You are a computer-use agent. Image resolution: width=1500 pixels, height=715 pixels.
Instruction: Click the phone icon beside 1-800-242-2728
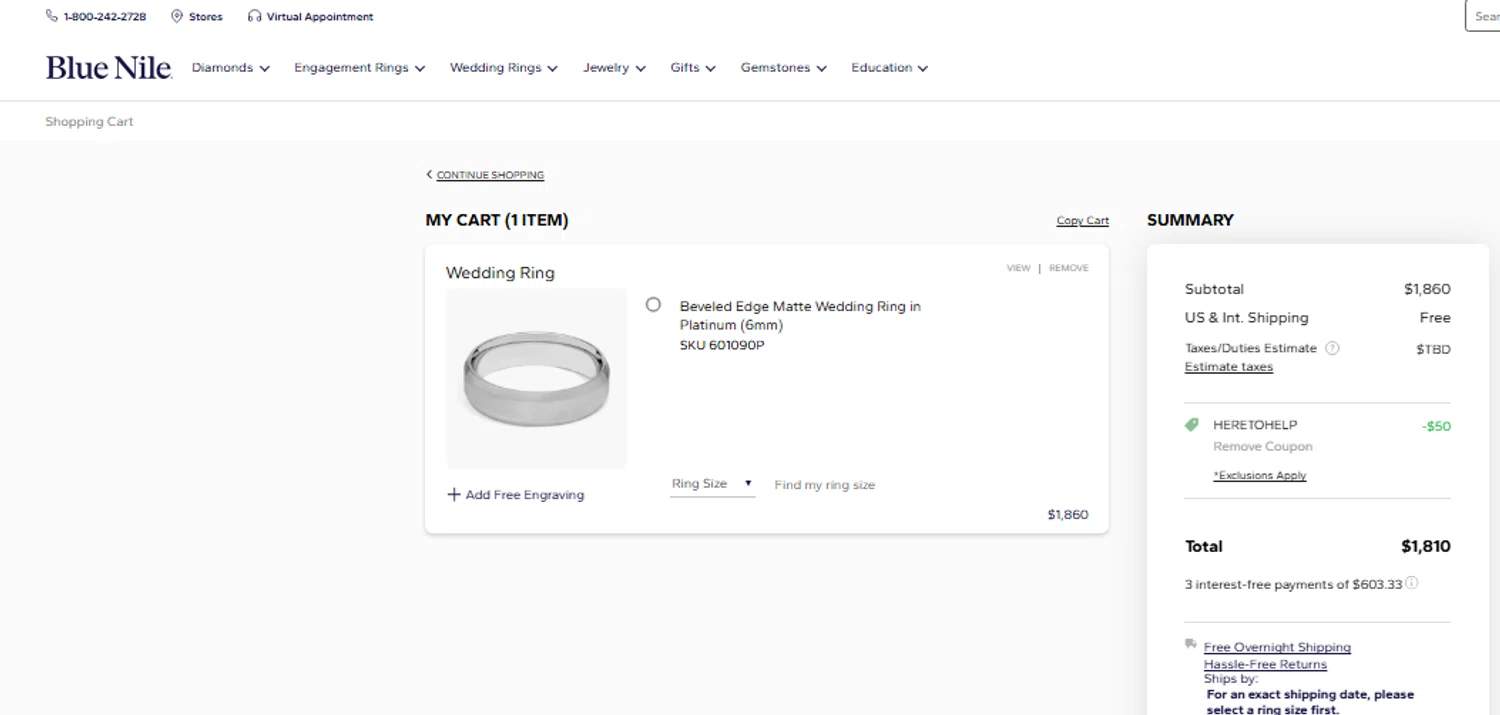click(x=52, y=16)
